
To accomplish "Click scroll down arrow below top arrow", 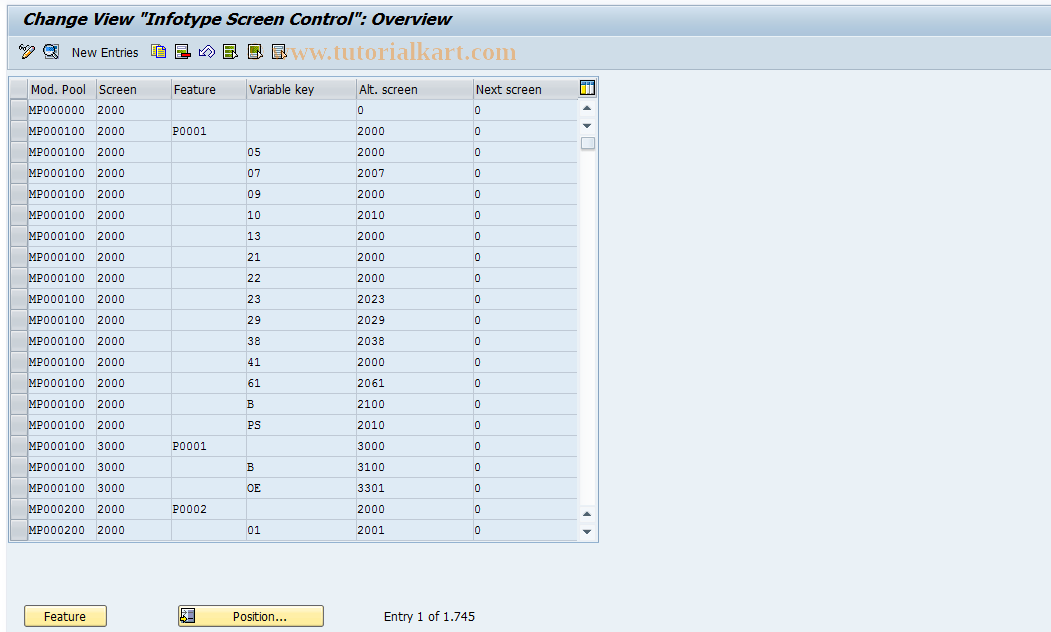I will [587, 126].
